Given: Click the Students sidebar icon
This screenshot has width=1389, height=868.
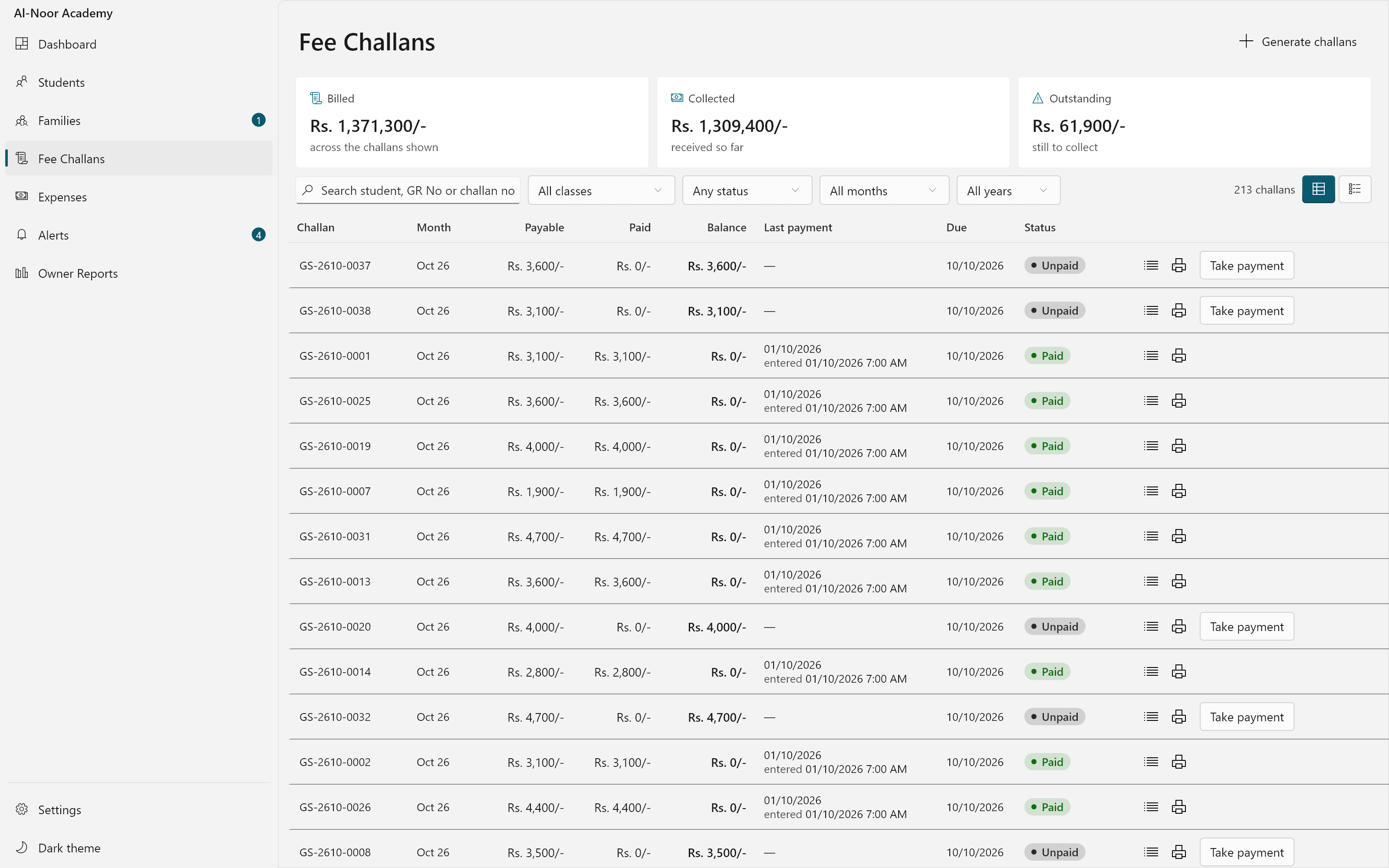Looking at the screenshot, I should click(x=22, y=82).
